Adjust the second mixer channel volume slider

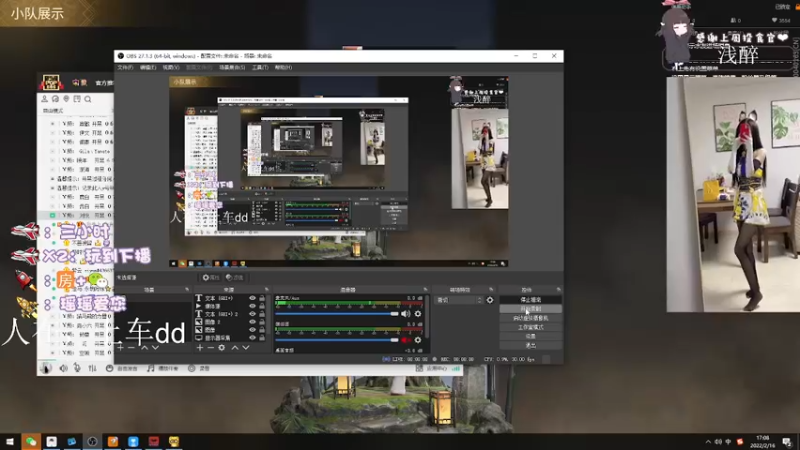pyautogui.click(x=337, y=340)
